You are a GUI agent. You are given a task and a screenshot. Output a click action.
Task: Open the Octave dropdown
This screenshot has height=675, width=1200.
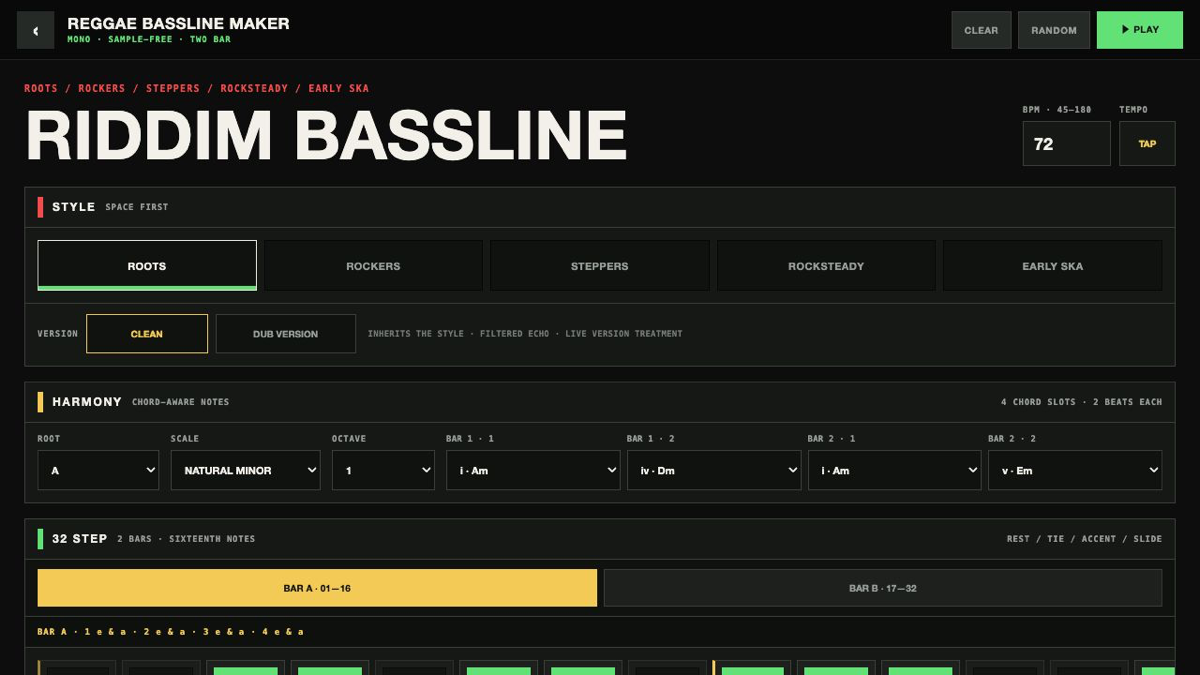383,470
